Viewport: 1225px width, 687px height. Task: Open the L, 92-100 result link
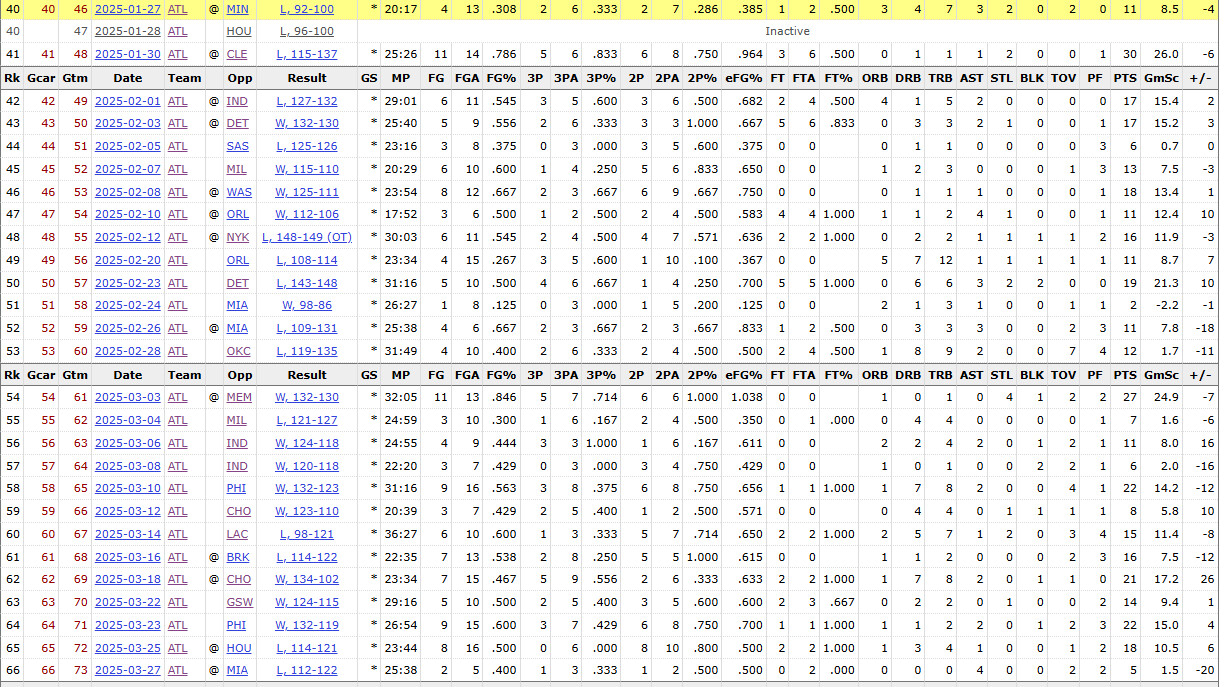[306, 9]
